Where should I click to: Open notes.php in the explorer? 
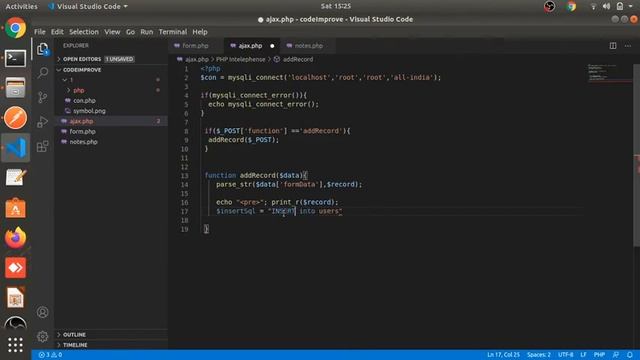click(83, 142)
